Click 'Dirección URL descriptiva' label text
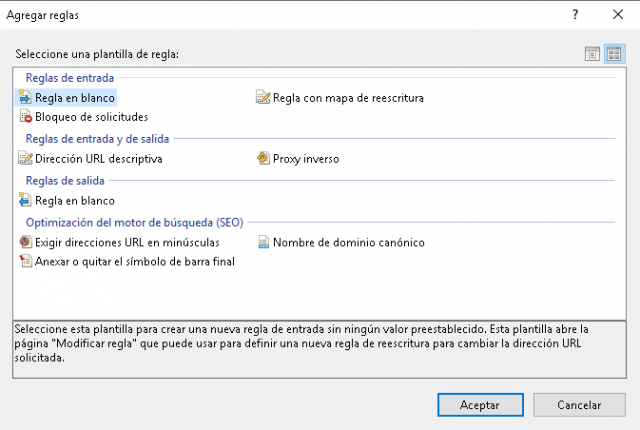640x430 pixels. pyautogui.click(x=98, y=159)
